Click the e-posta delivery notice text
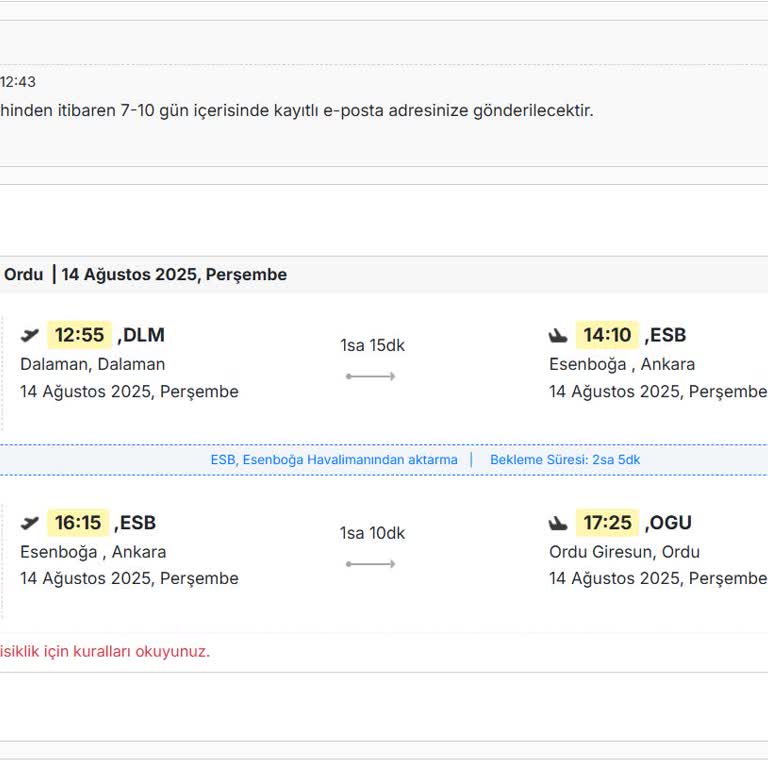 tap(296, 110)
